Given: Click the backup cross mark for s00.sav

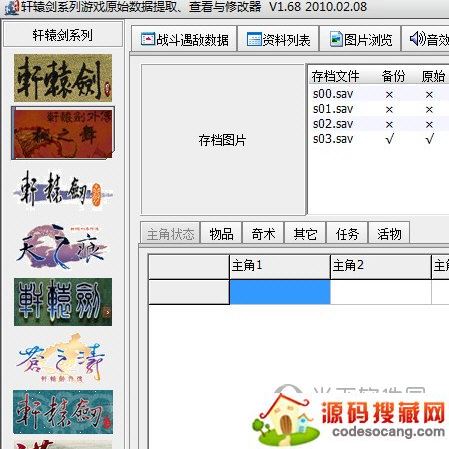Looking at the screenshot, I should (389, 95).
